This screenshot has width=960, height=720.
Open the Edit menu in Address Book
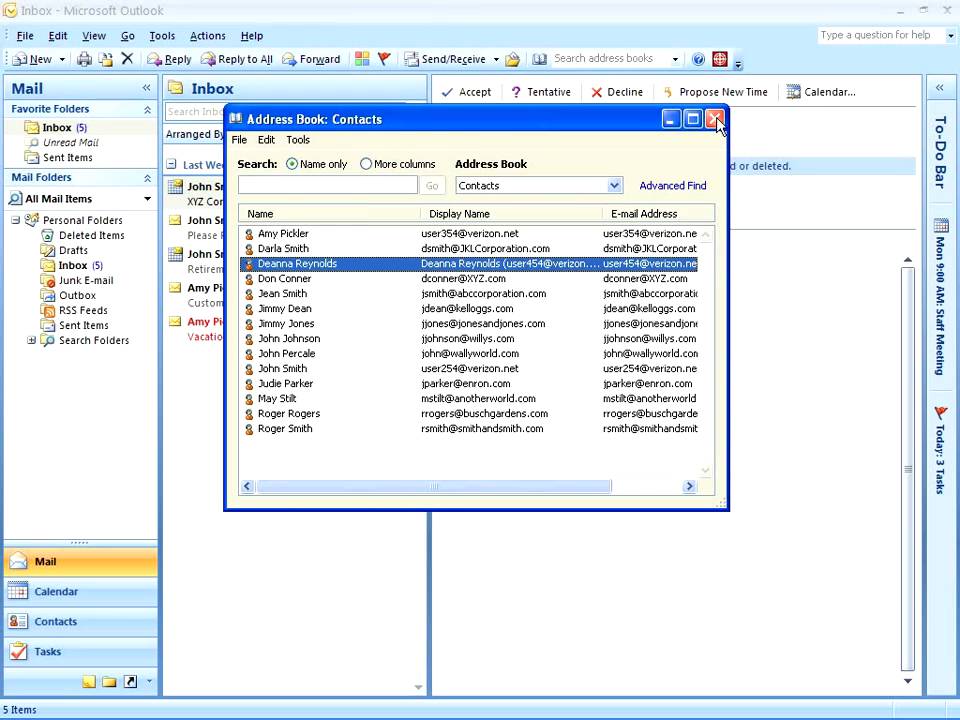pos(266,140)
